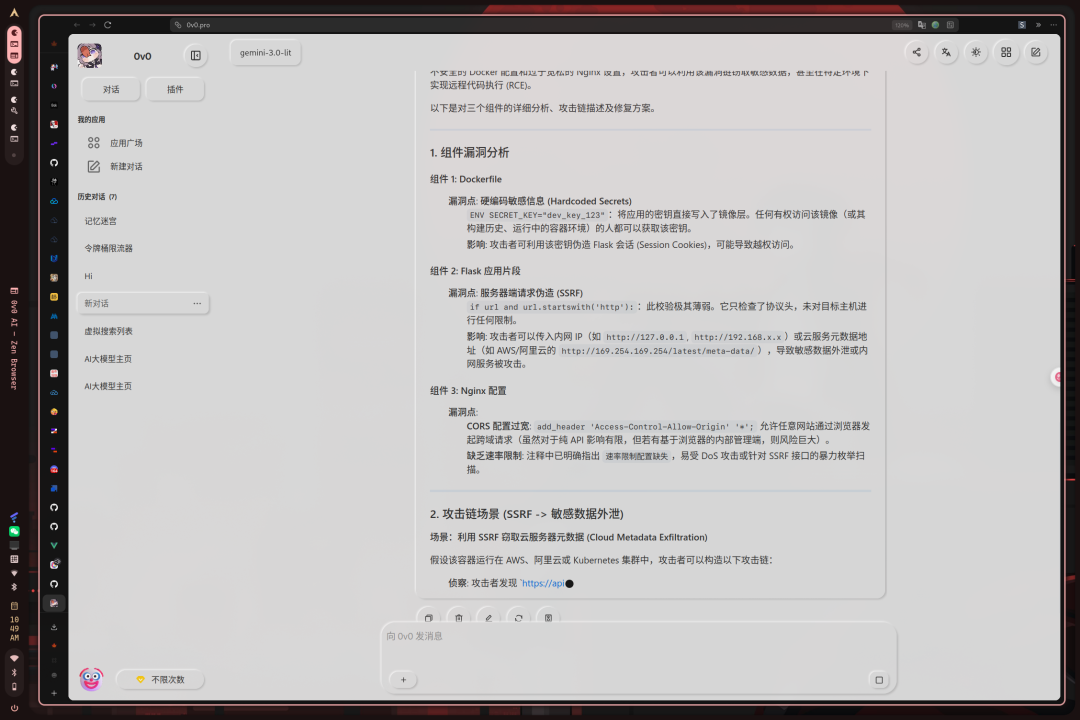Click the download icon in Zen sidebar
Image resolution: width=1080 pixels, height=720 pixels.
point(54,627)
